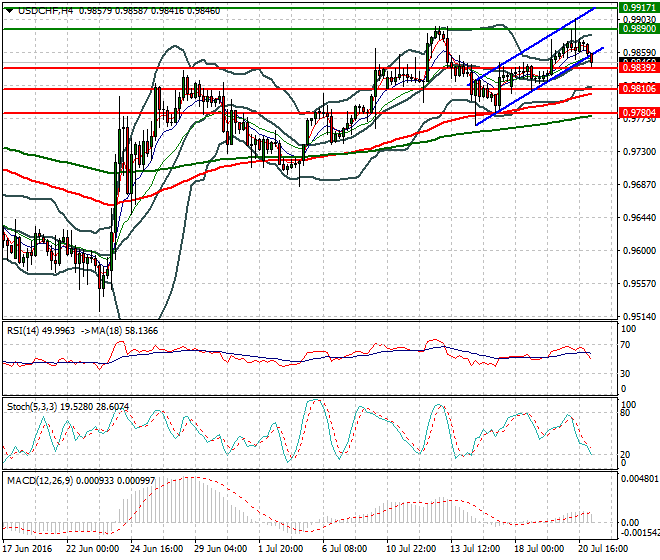Click the 17 Jun 2016 date label
Viewport: 660px width, 560px height.
coord(27,549)
